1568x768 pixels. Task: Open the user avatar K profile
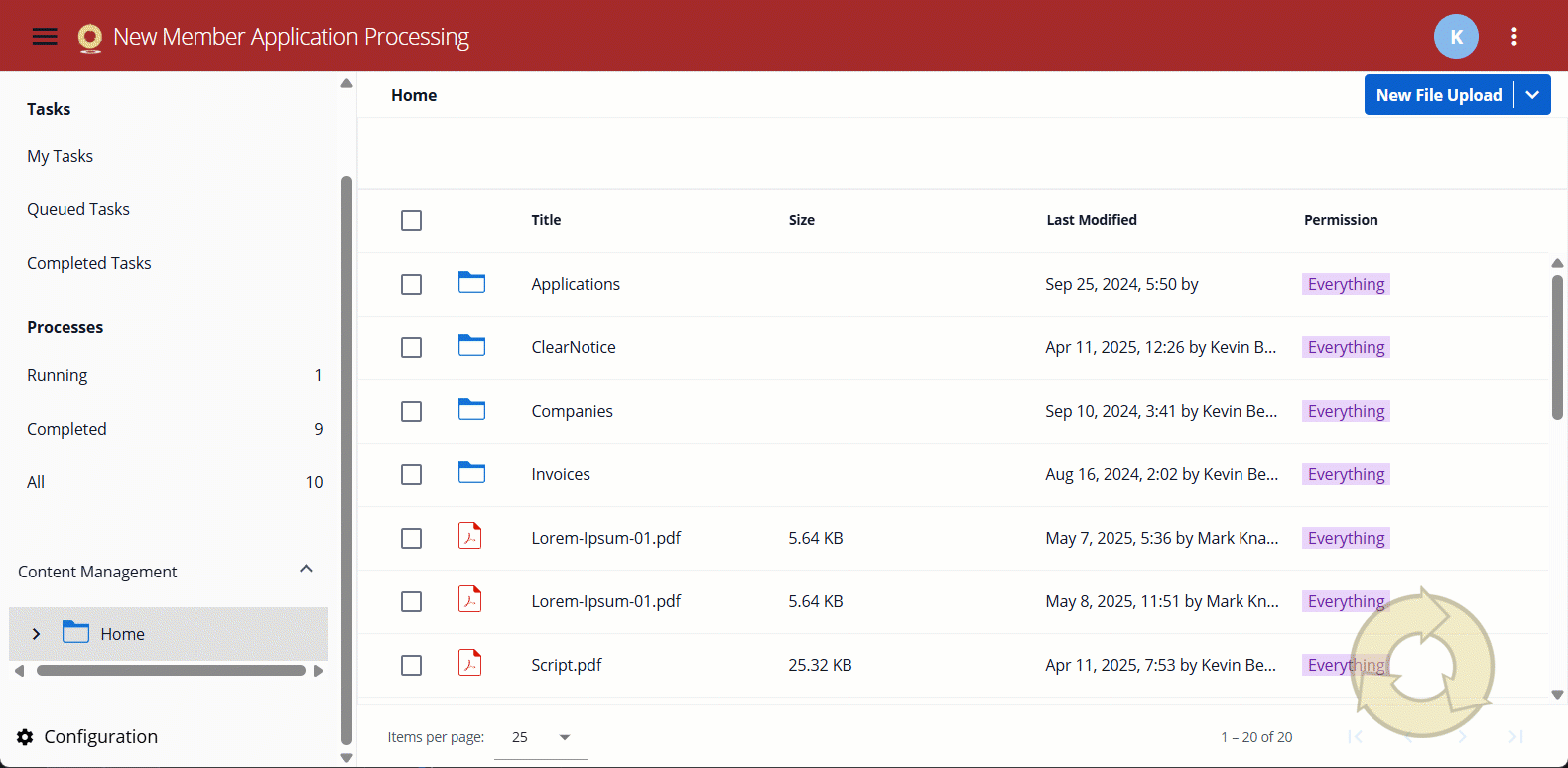[1456, 37]
